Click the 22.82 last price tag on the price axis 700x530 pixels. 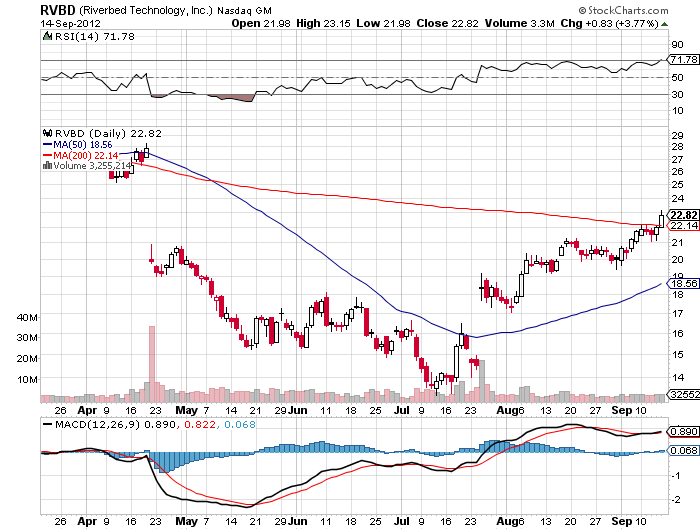click(684, 215)
